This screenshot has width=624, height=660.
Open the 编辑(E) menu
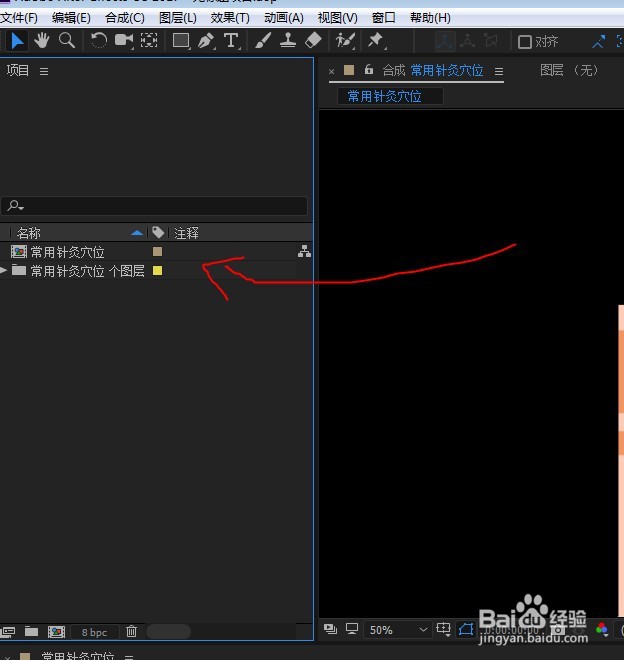tap(71, 18)
